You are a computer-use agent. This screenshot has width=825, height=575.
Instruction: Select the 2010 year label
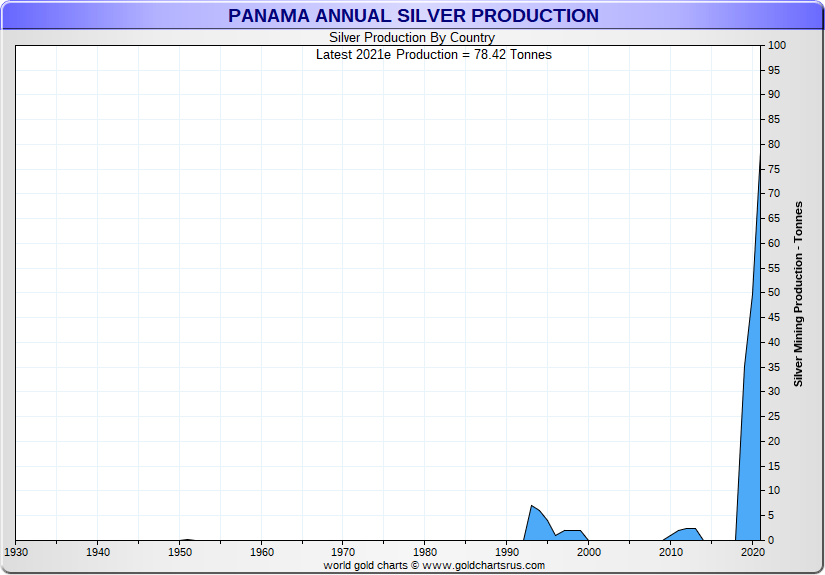tap(671, 551)
